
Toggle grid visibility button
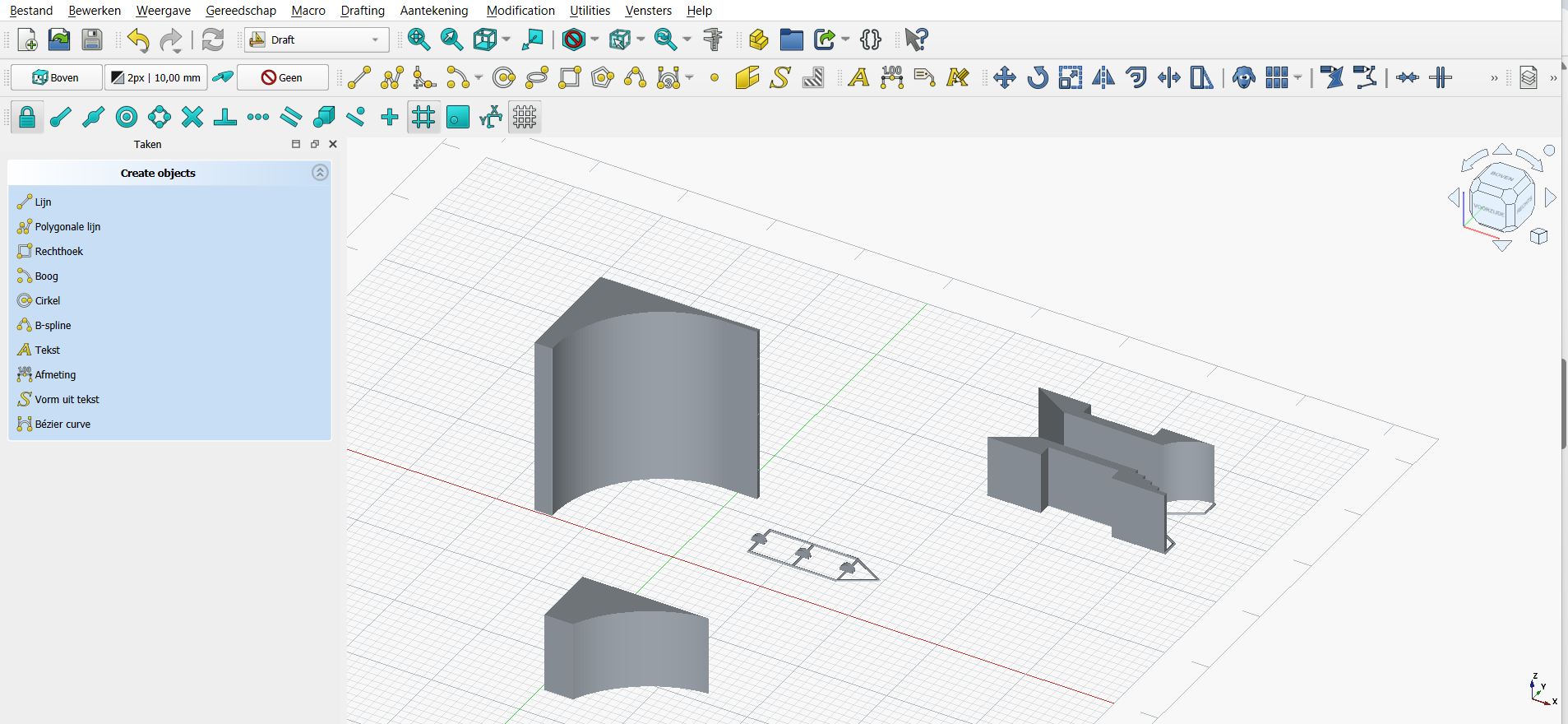point(525,118)
